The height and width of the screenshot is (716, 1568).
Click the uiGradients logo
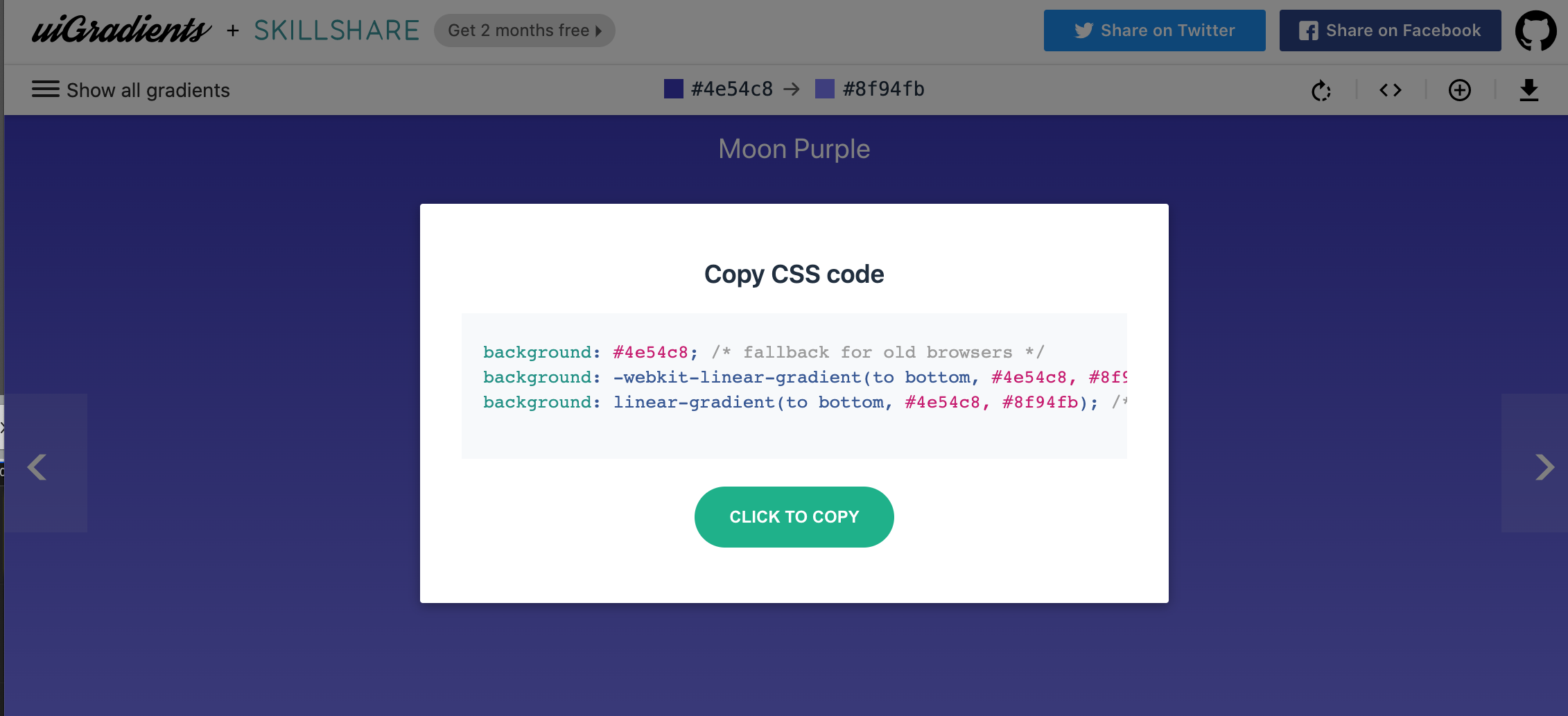[x=121, y=30]
